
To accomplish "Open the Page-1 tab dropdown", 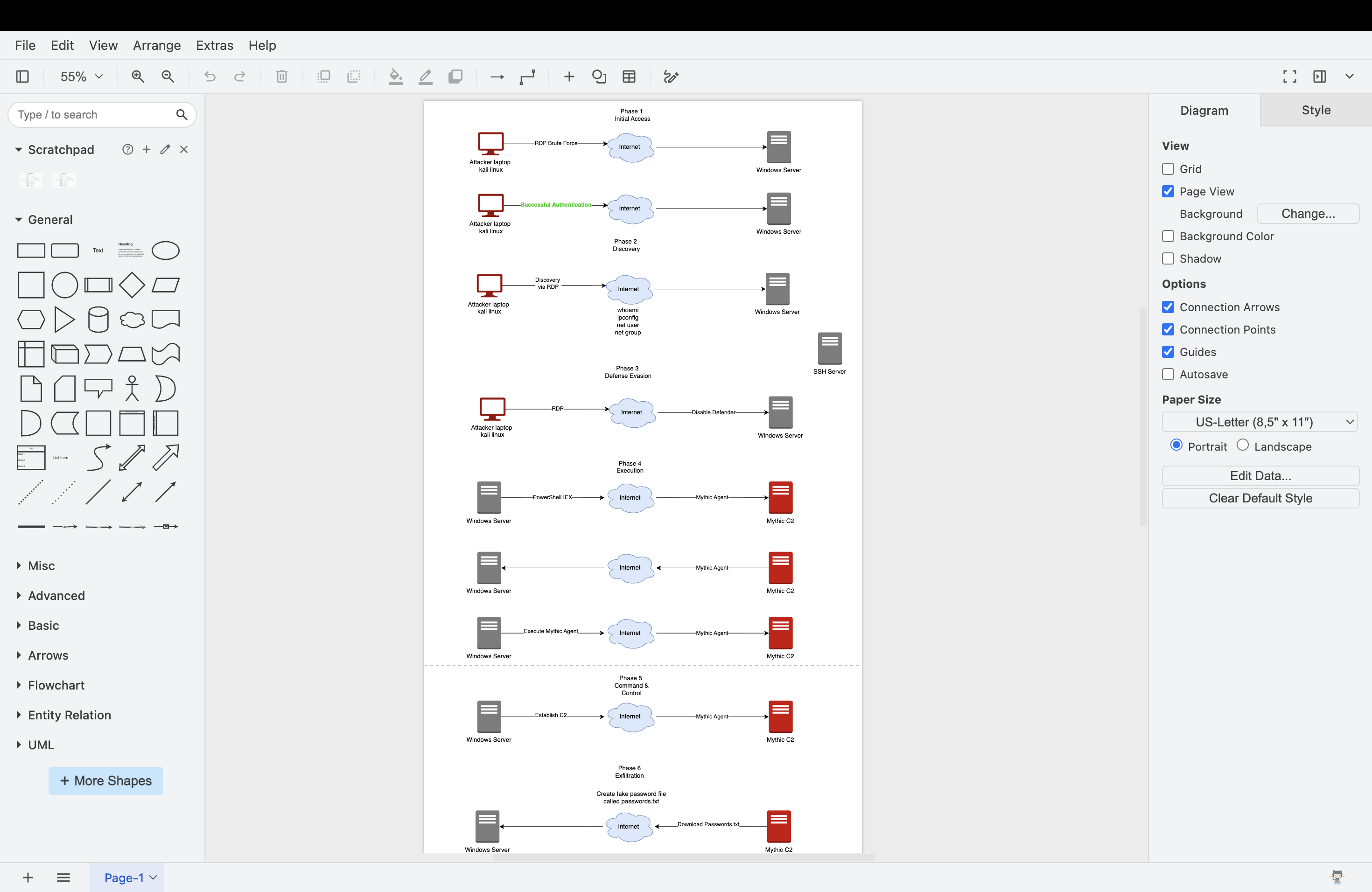I will (154, 878).
